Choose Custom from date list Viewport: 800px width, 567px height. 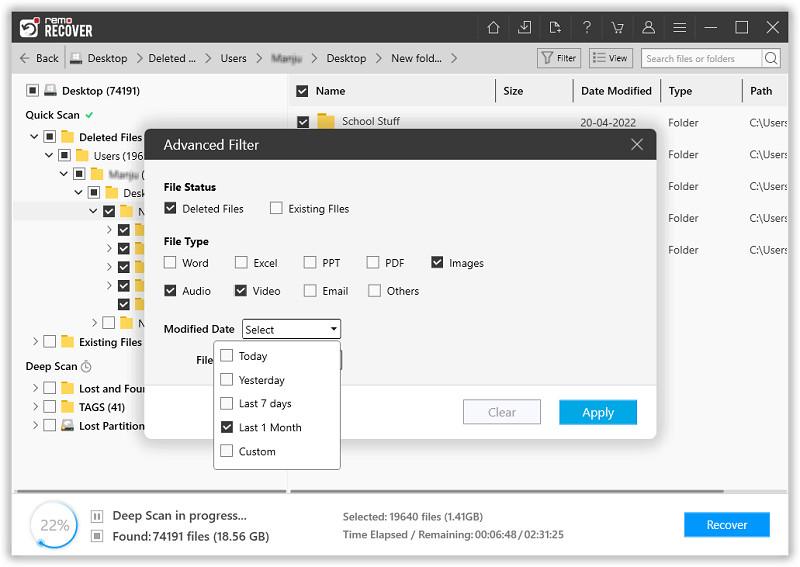coord(227,451)
